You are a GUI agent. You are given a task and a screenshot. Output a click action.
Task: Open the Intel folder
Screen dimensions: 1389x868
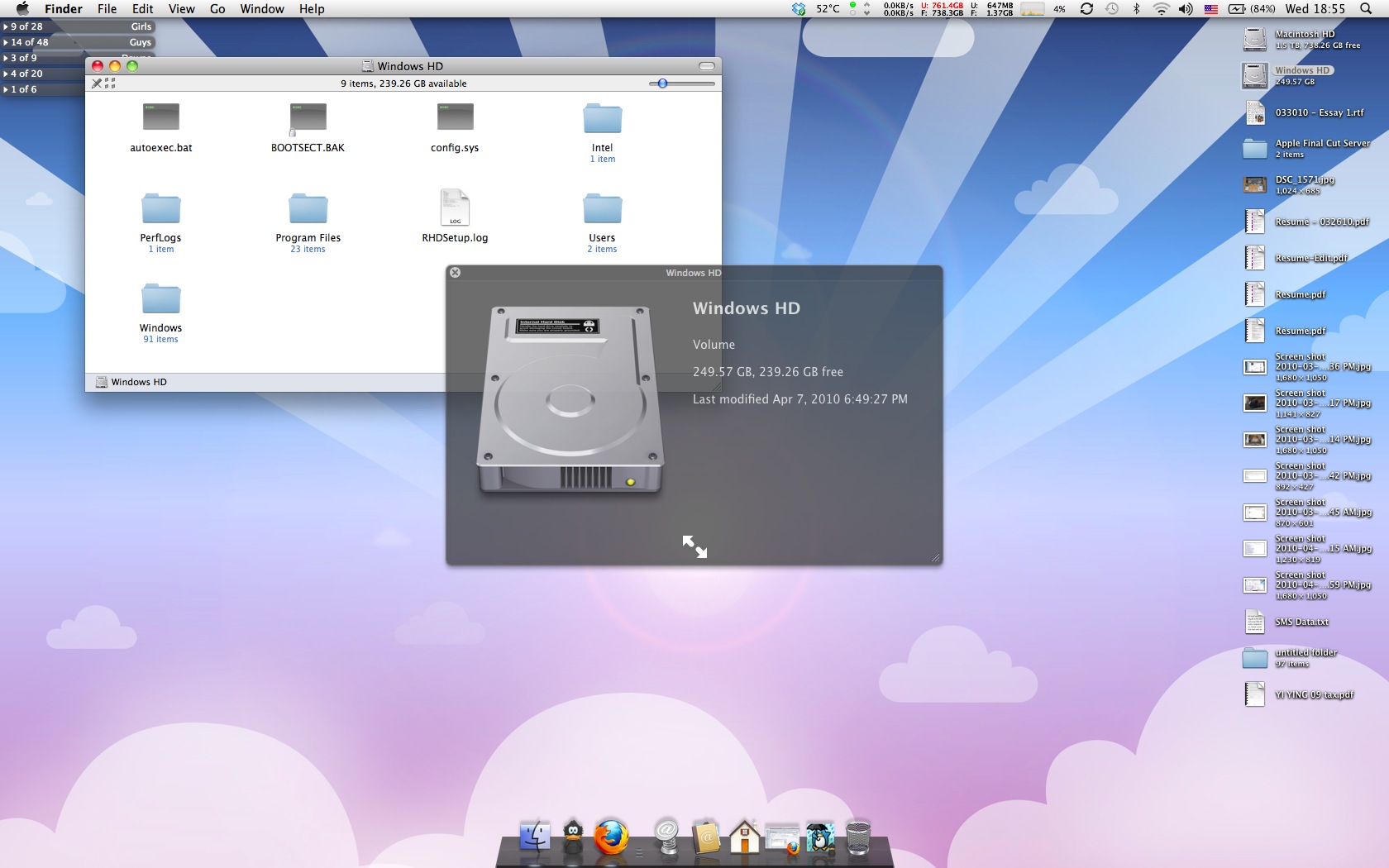(x=602, y=118)
